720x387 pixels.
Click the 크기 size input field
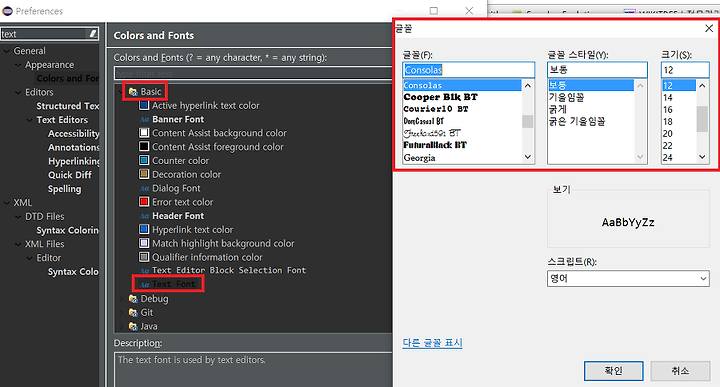[685, 70]
